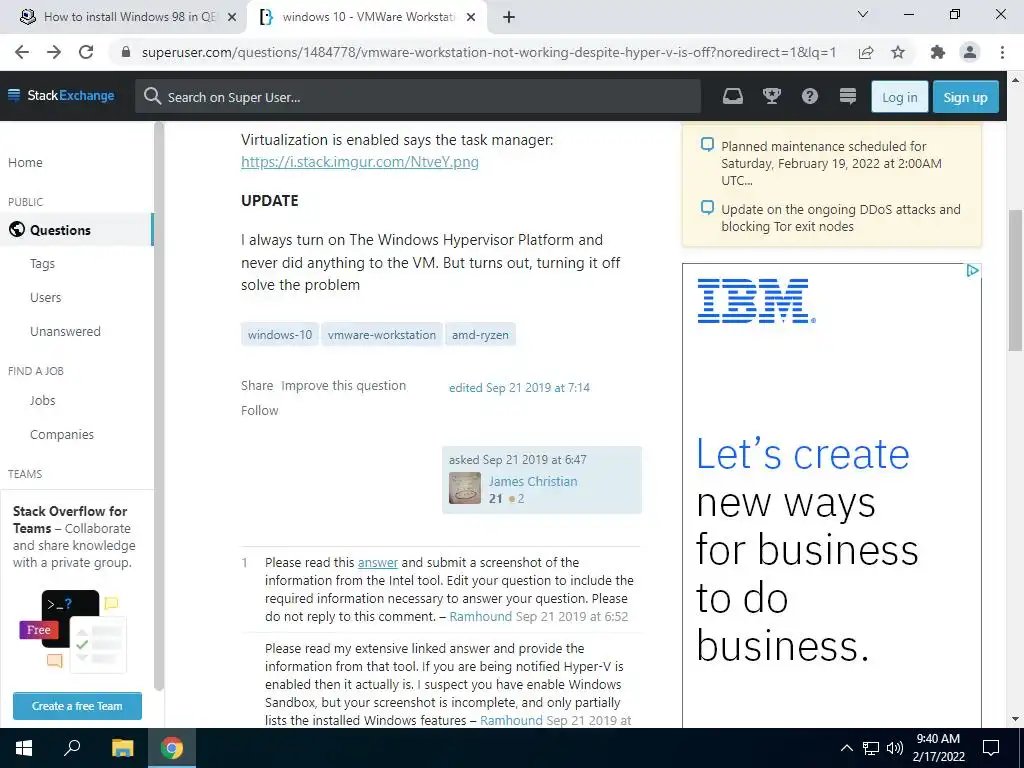Click the IBM advertisement logo
This screenshot has width=1024, height=768.
pos(756,300)
